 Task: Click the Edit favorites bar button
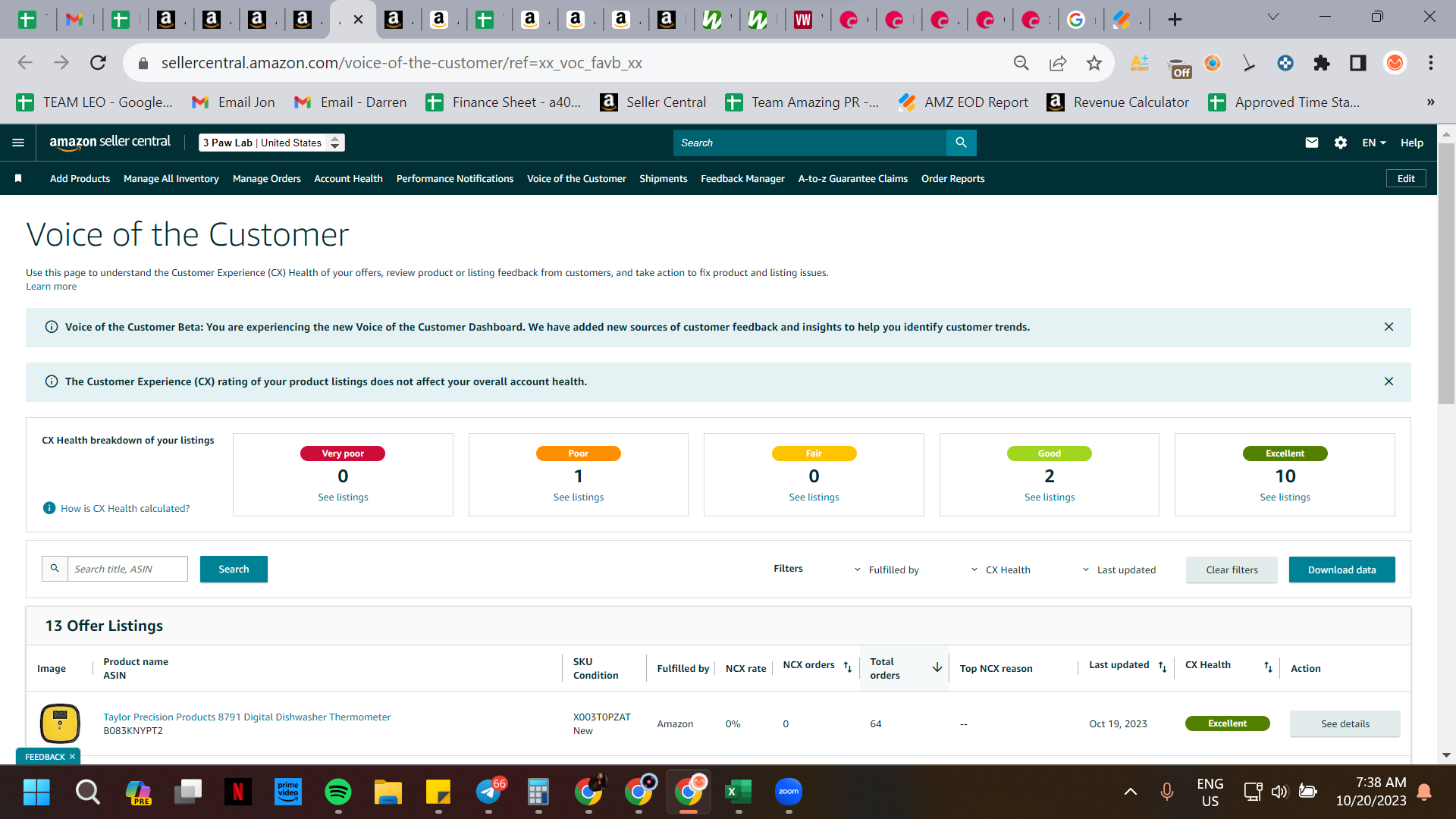(x=1406, y=178)
